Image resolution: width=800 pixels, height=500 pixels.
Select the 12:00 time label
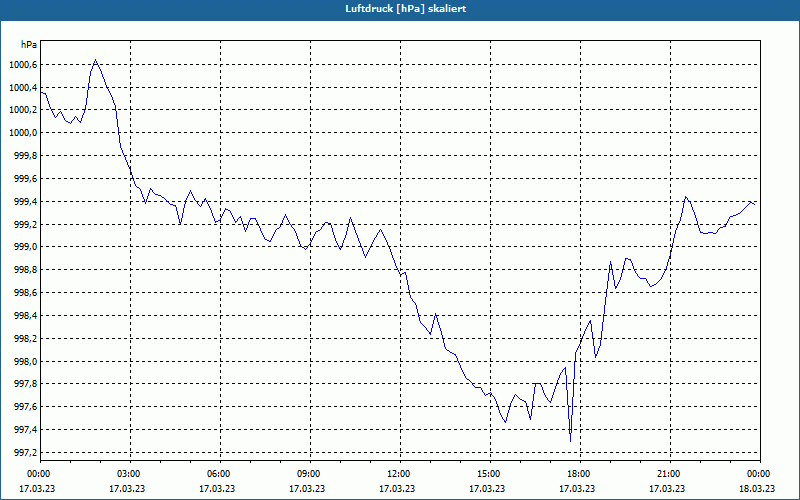click(400, 474)
